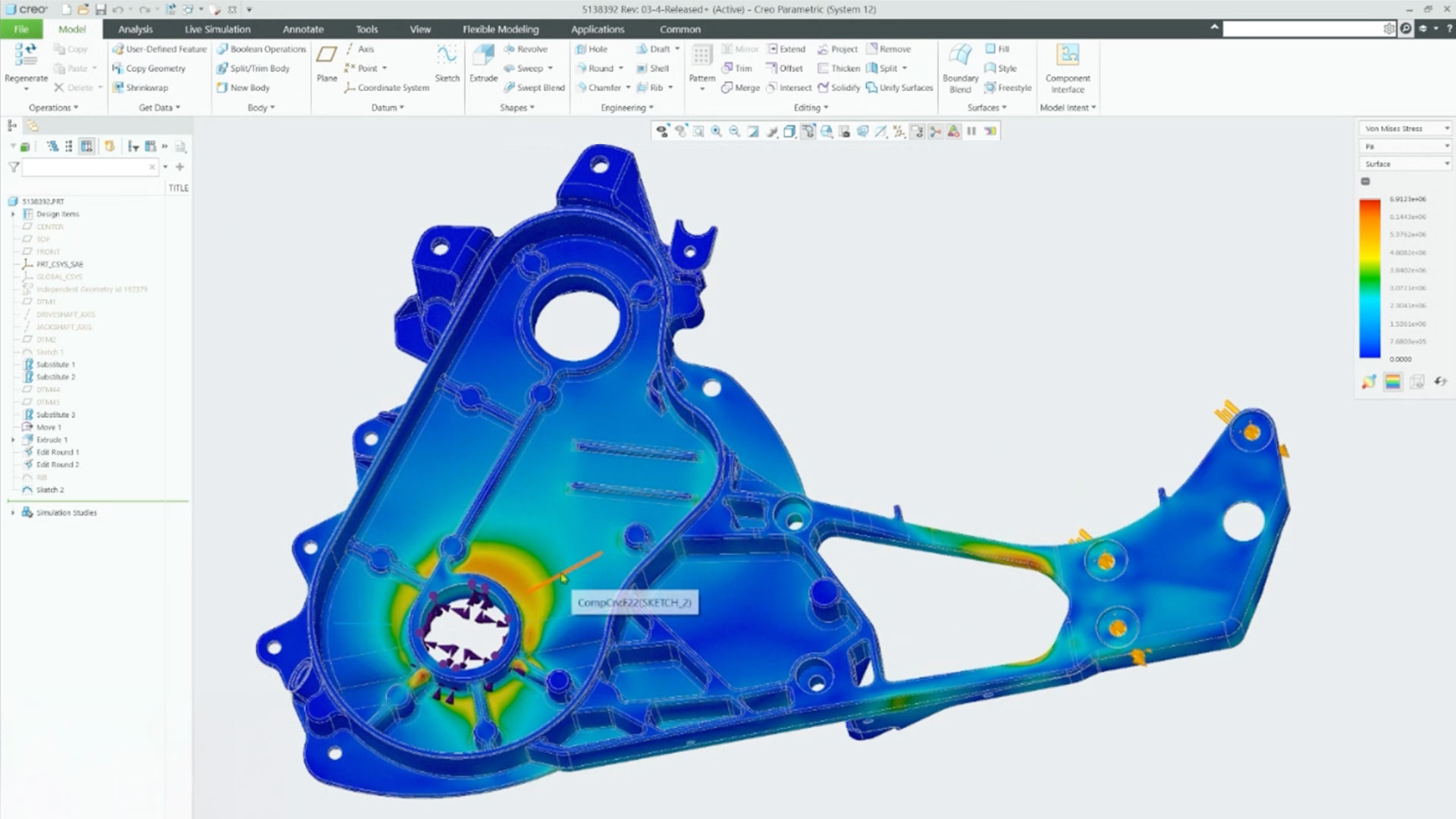Open the Flexible Modeling ribbon tab
The width and height of the screenshot is (1456, 819).
click(x=501, y=29)
